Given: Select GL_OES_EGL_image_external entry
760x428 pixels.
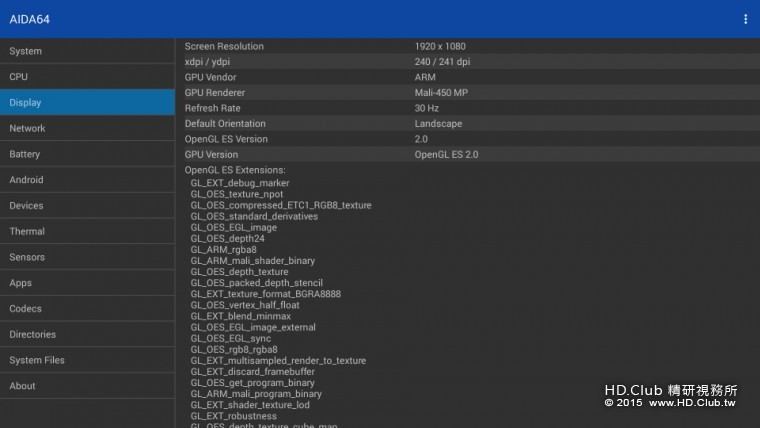Looking at the screenshot, I should coord(253,328).
